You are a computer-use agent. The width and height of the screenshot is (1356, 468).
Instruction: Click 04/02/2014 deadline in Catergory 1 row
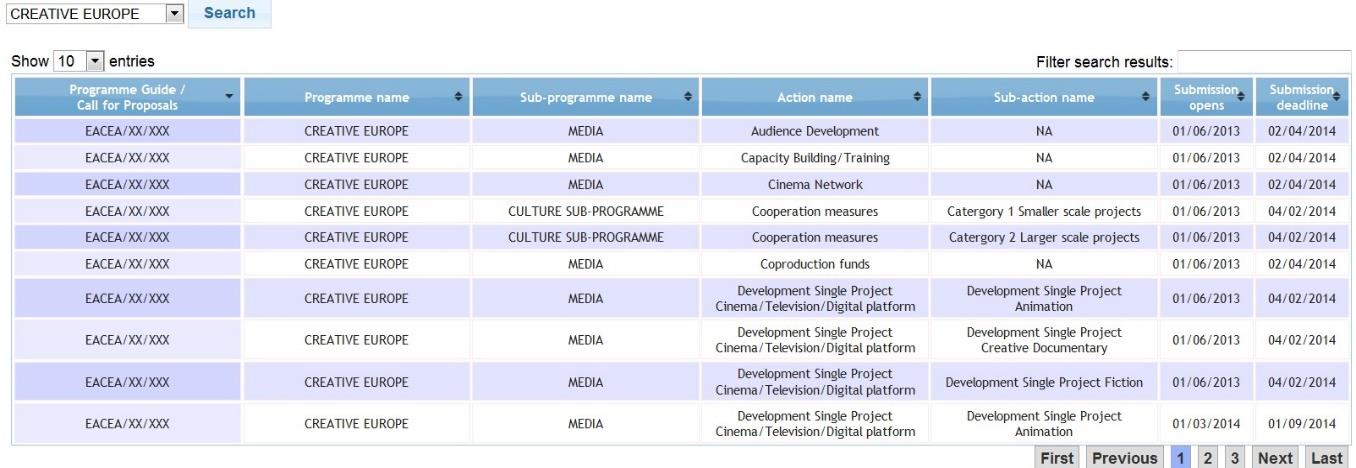coord(1302,211)
